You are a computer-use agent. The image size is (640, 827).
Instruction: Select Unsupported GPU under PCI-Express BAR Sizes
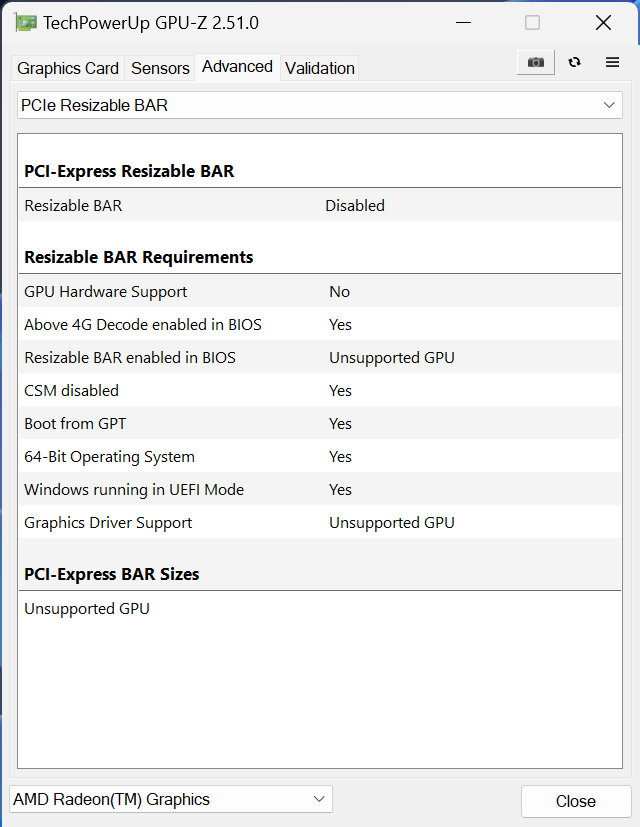click(320, 608)
